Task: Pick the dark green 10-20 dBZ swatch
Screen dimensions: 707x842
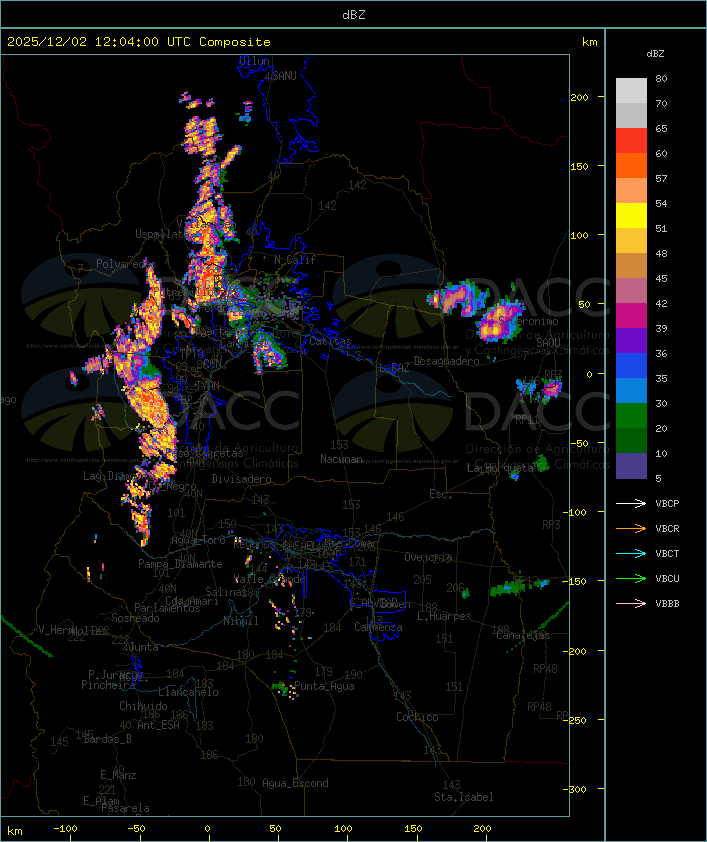Action: pyautogui.click(x=631, y=440)
